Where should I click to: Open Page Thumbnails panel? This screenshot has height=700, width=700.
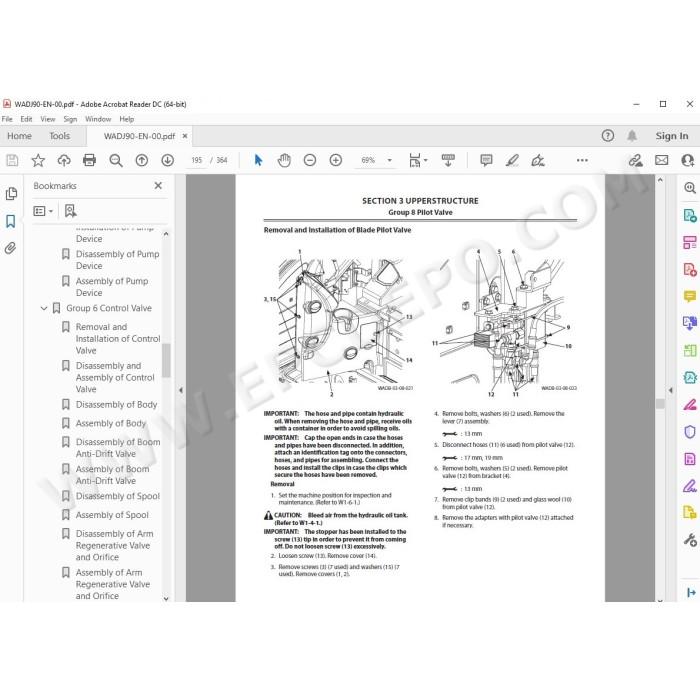coord(11,194)
